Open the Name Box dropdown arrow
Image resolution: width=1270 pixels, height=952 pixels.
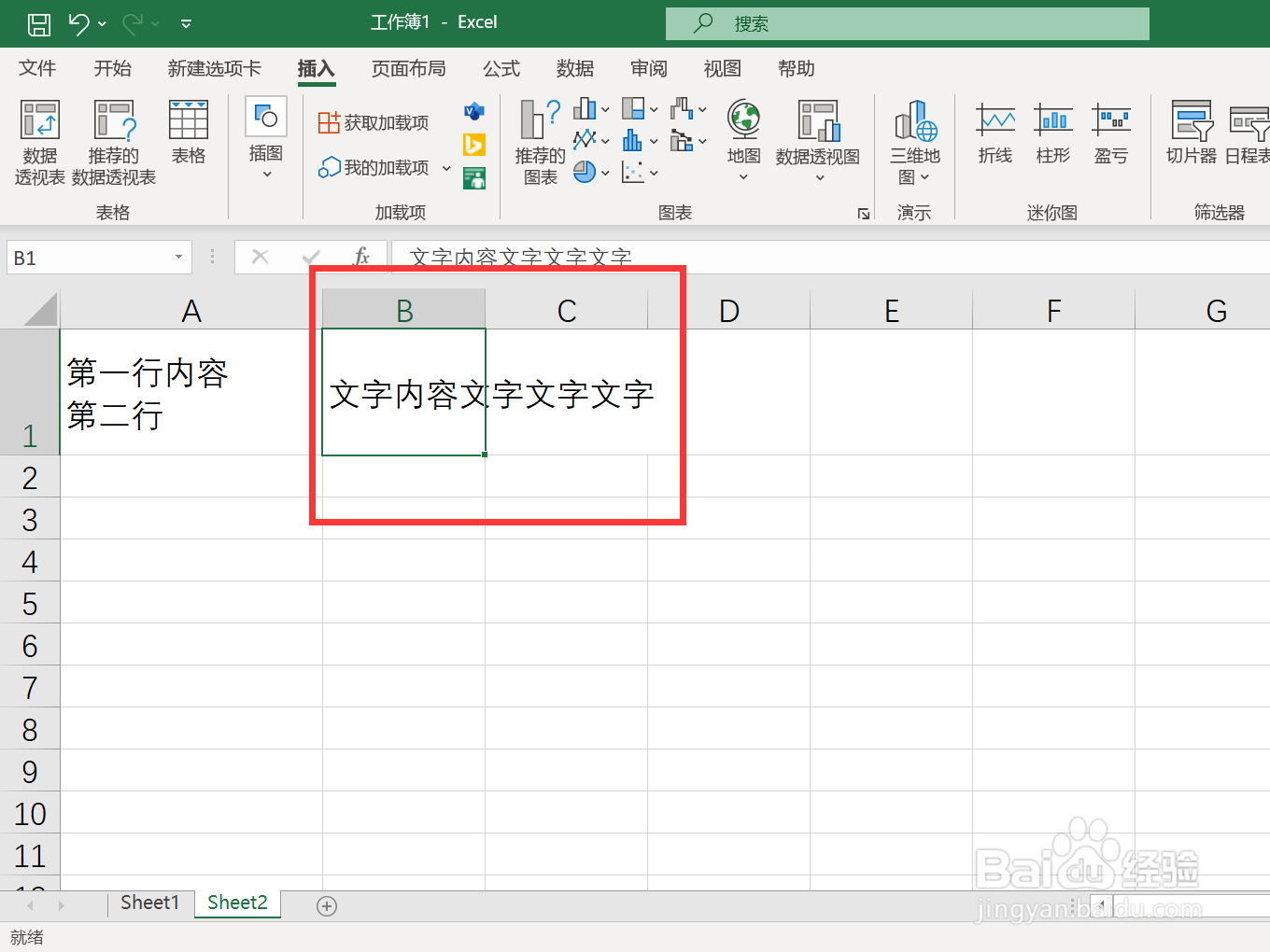pos(177,257)
